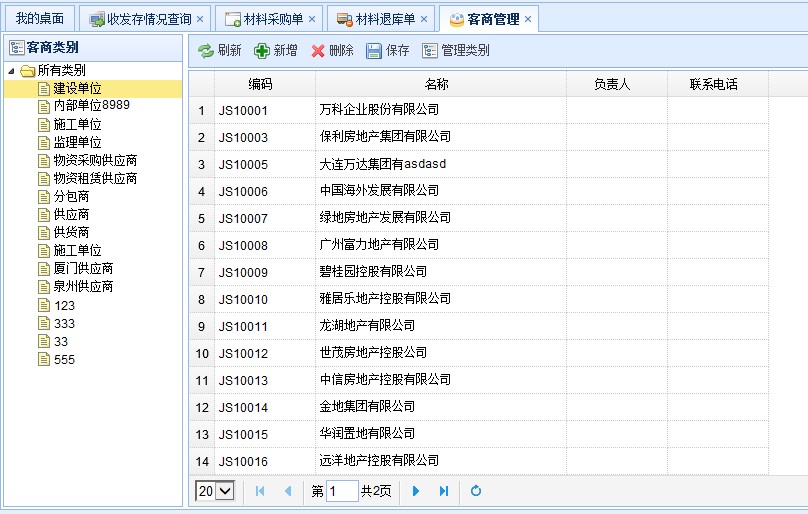The height and width of the screenshot is (514, 808).
Task: Switch to 我的桌面 tab
Action: [40, 19]
